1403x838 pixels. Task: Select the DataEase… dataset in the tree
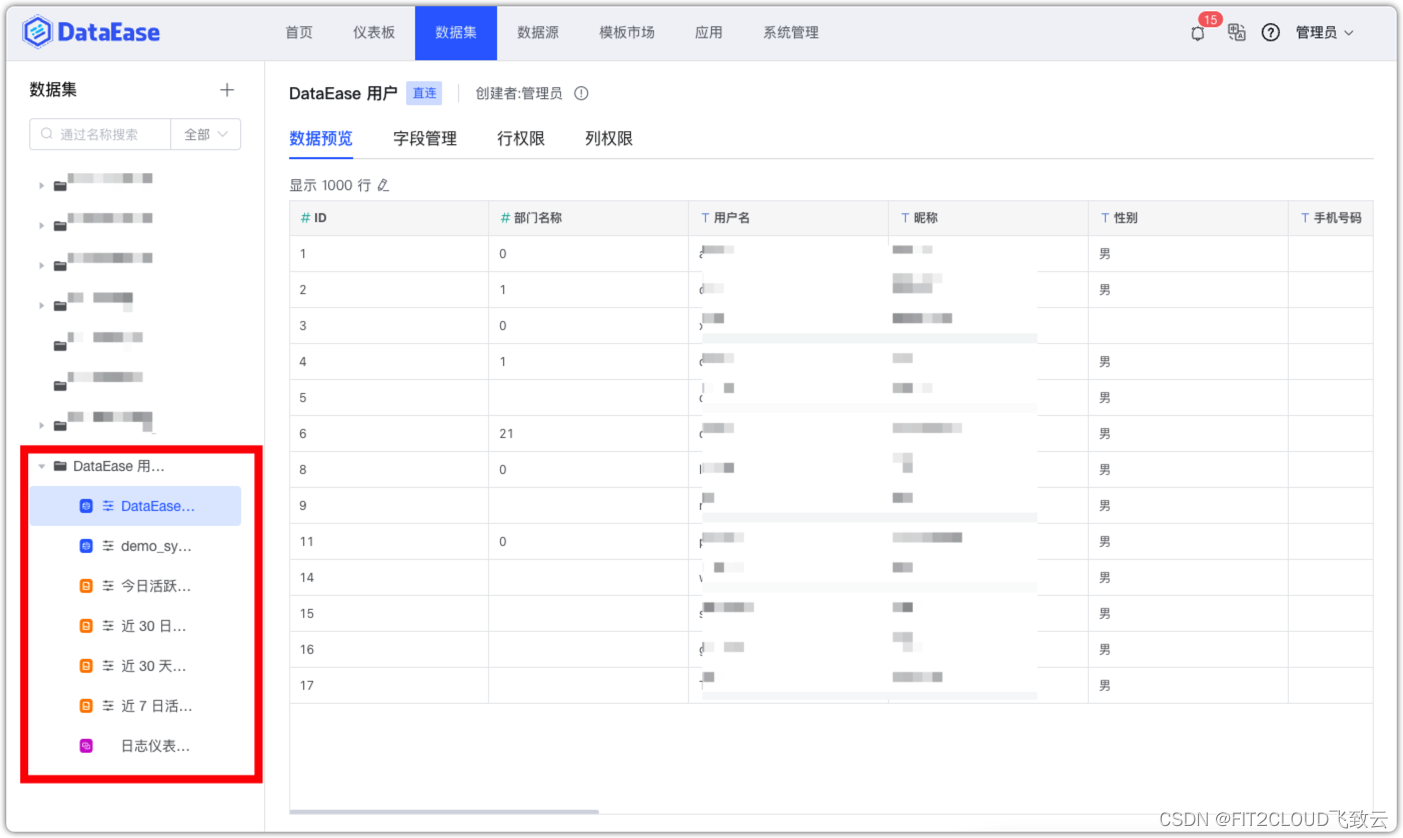tap(135, 506)
